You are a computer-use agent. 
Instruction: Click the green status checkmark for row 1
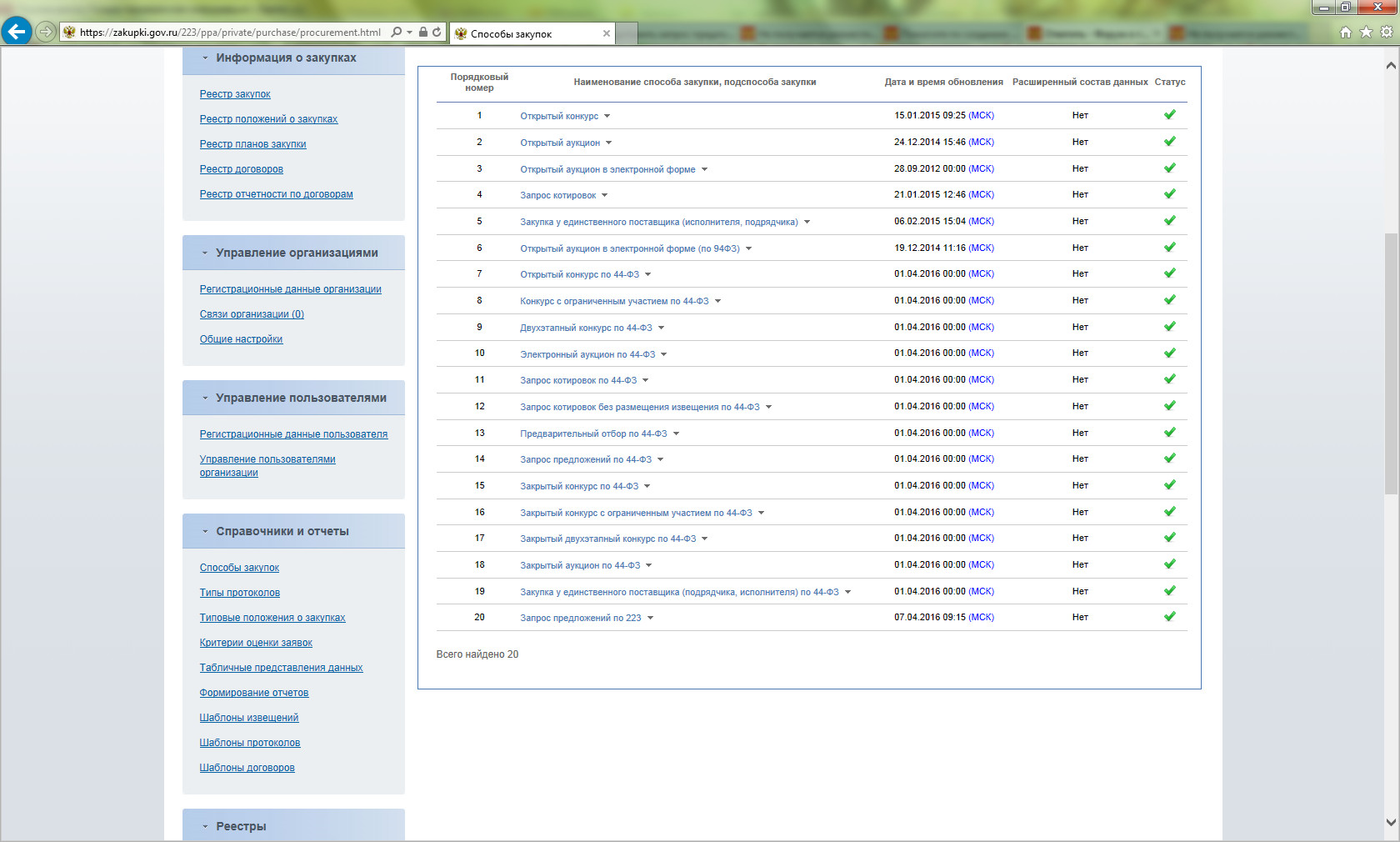1169,115
